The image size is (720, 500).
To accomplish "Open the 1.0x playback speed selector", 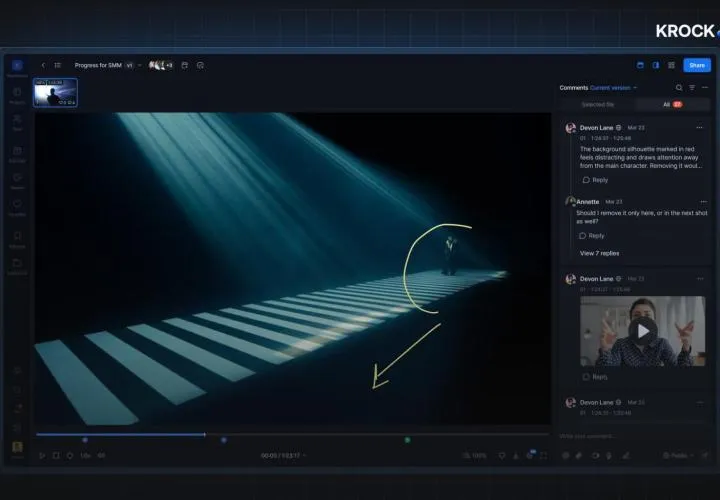I will (x=85, y=455).
